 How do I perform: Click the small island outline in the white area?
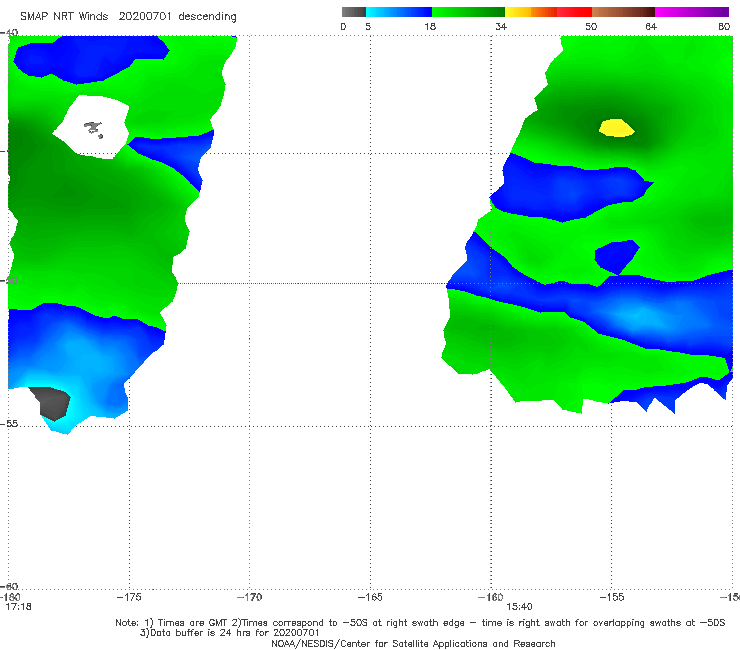[x=93, y=129]
